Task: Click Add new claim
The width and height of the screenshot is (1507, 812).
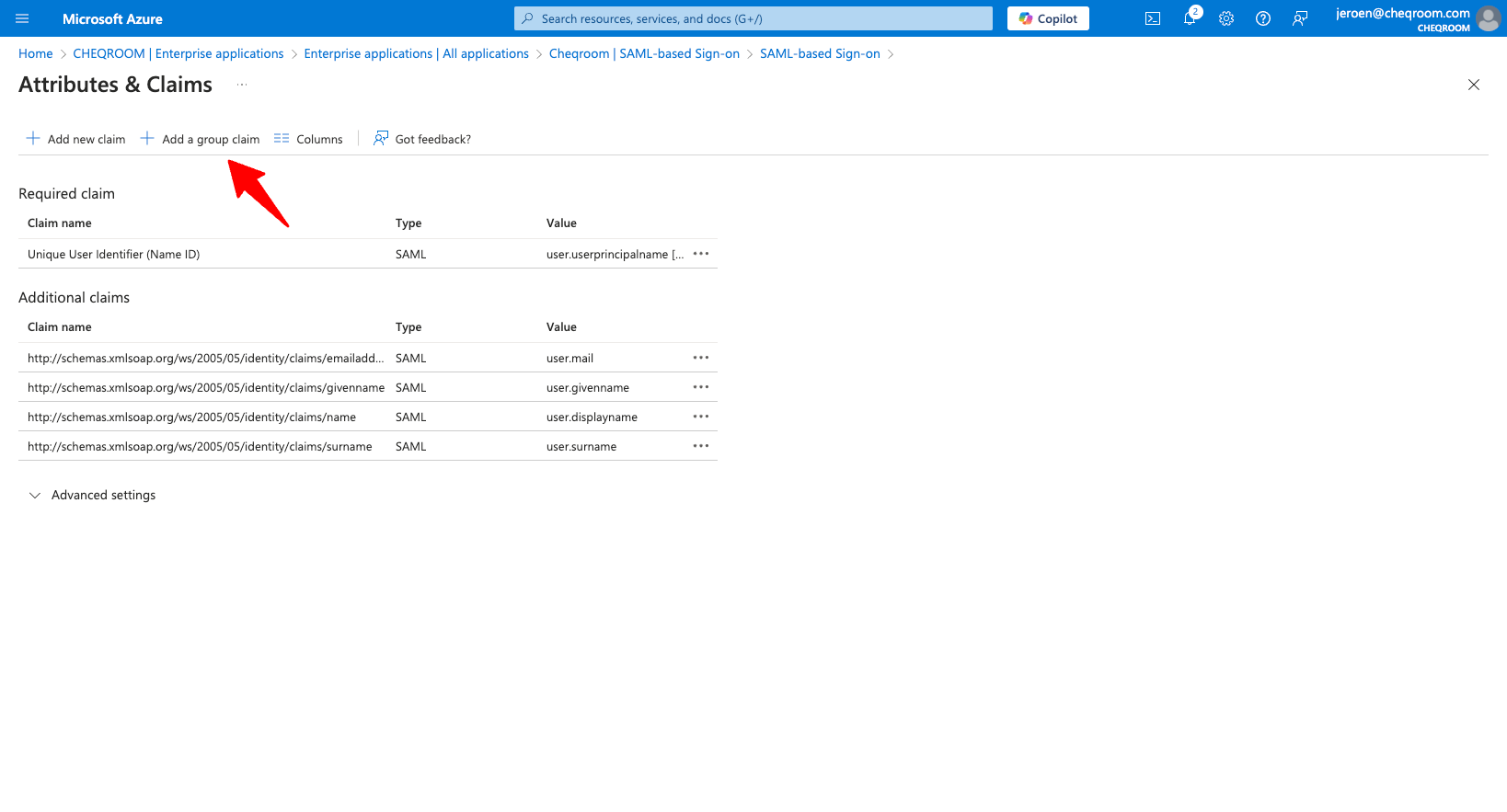Action: tap(76, 139)
